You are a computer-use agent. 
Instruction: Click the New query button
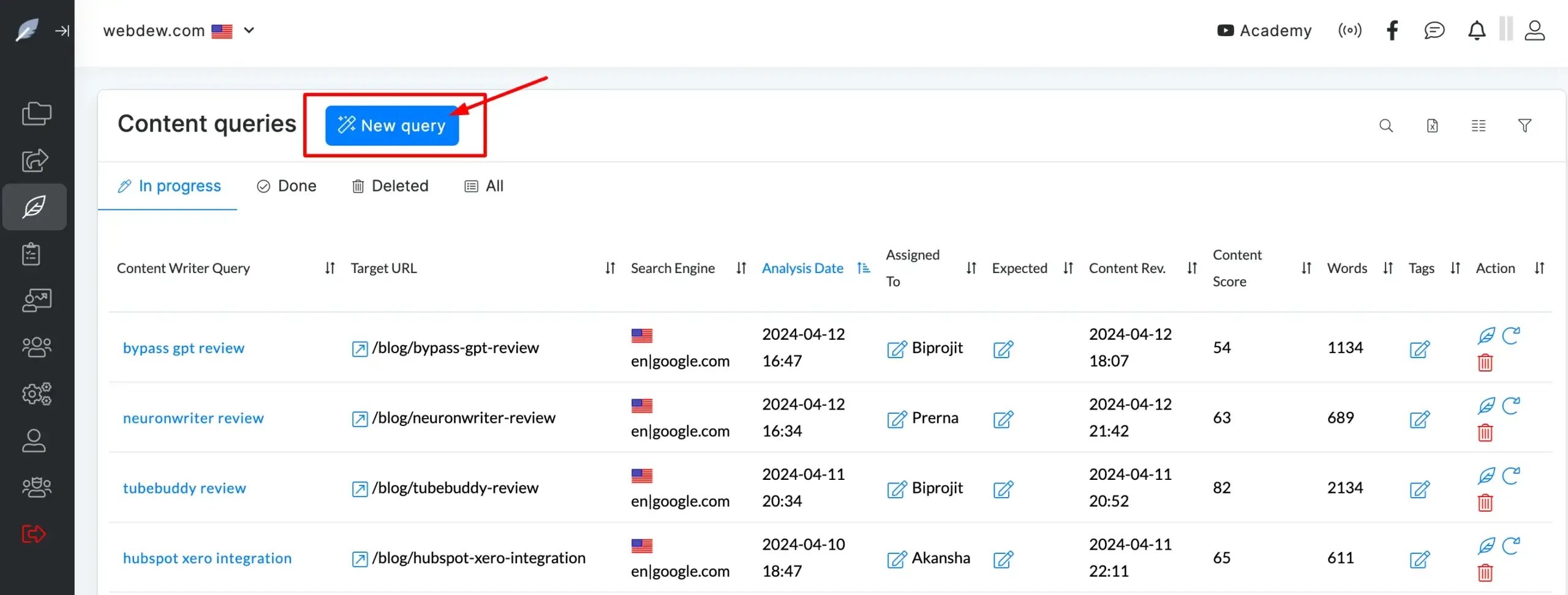tap(391, 125)
